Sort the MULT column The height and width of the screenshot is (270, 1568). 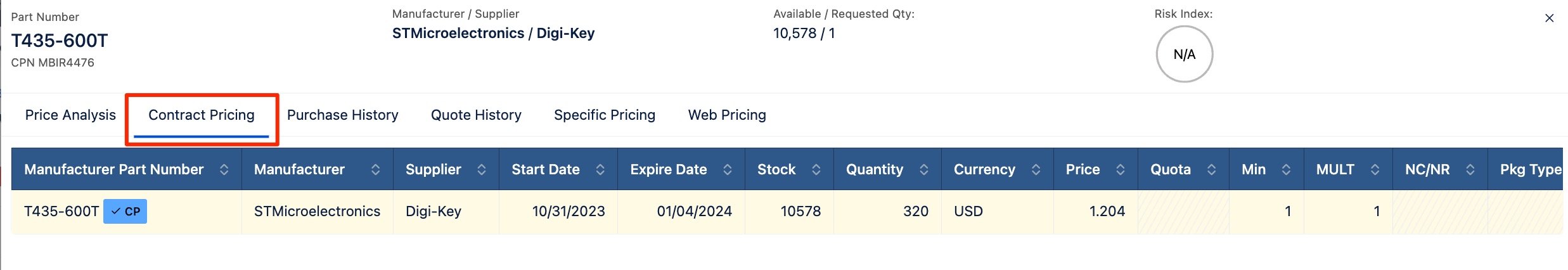click(x=1375, y=169)
